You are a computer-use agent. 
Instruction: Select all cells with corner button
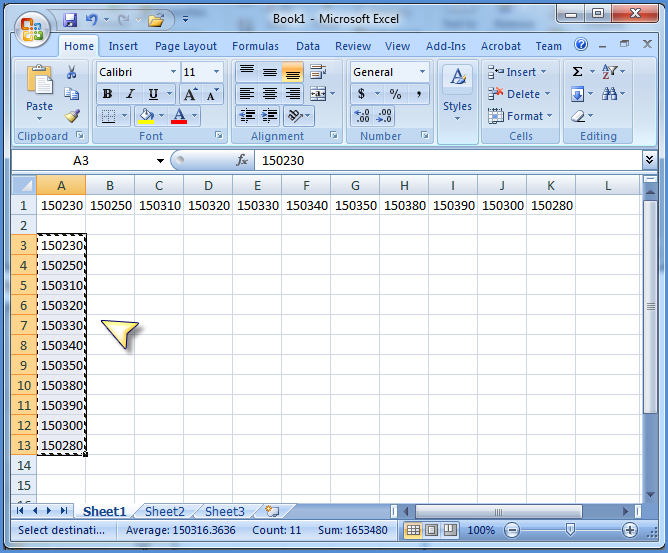pyautogui.click(x=24, y=185)
